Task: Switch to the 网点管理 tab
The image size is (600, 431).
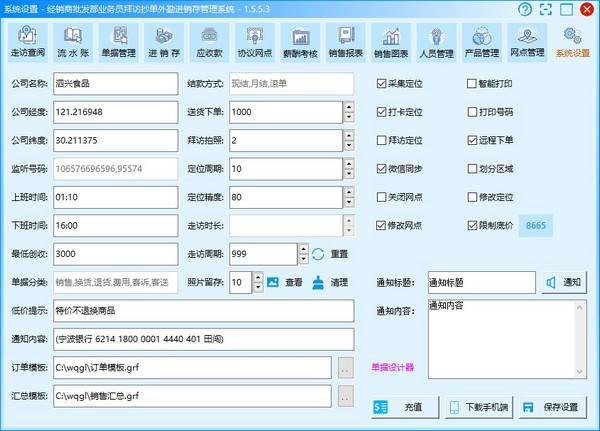Action: click(527, 44)
